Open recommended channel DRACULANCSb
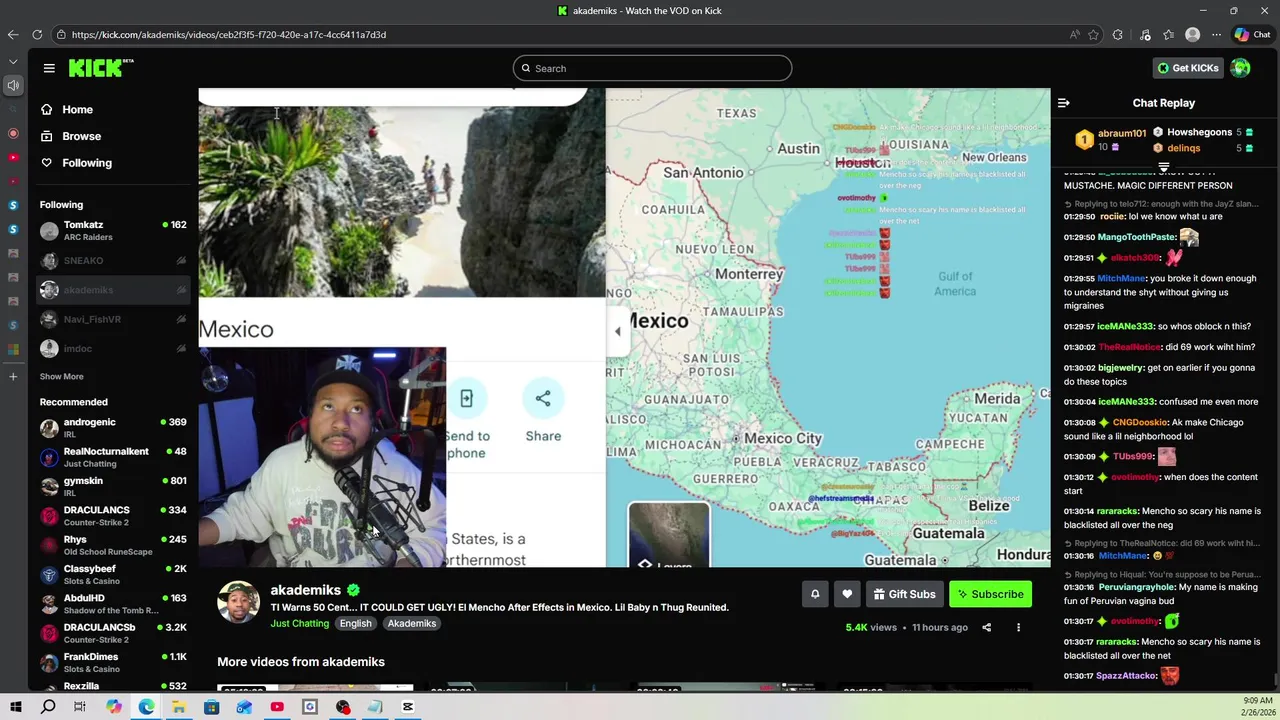This screenshot has width=1280, height=720. pyautogui.click(x=113, y=633)
